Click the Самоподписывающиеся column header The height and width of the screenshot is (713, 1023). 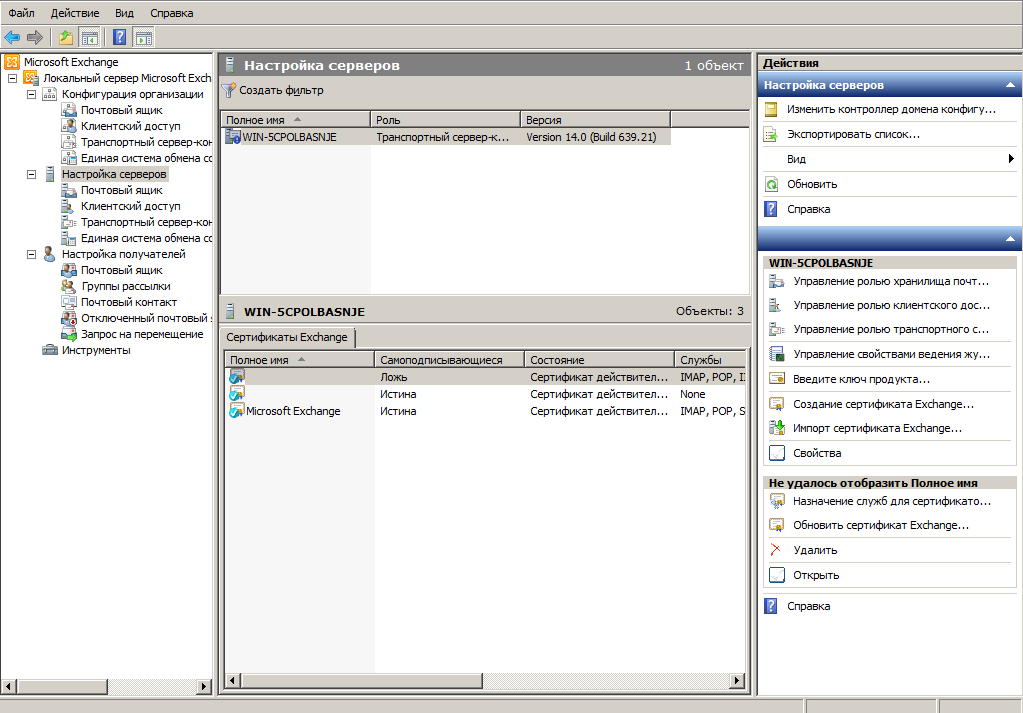(x=450, y=359)
